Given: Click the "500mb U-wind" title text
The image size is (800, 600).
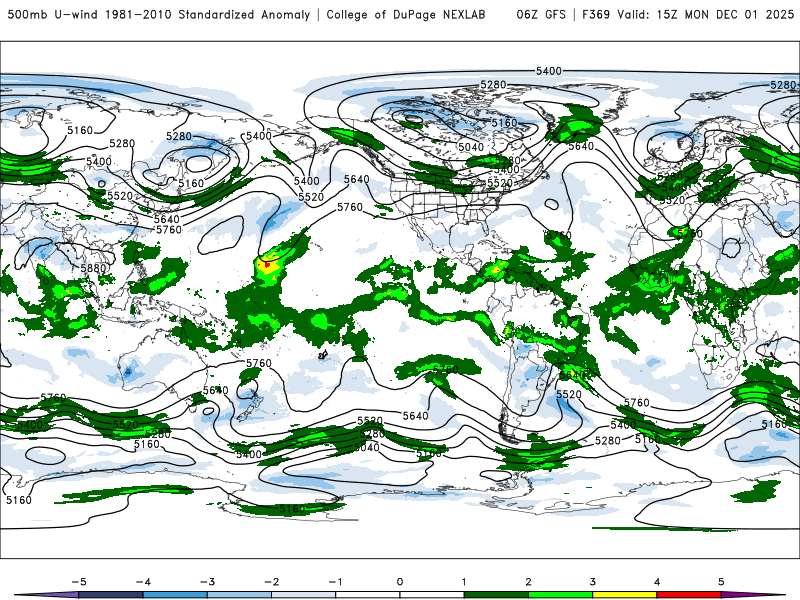Looking at the screenshot, I should [53, 14].
